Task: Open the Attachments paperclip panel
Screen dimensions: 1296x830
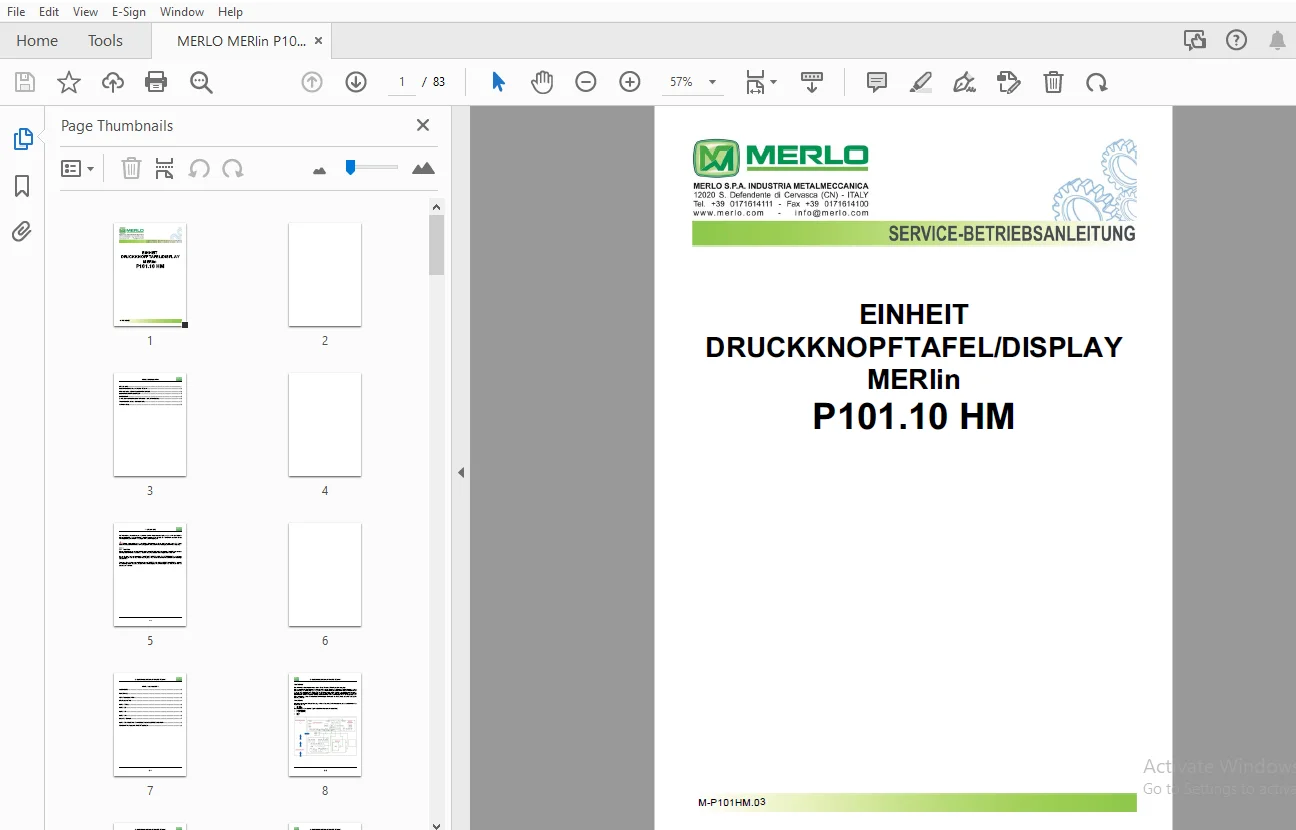Action: (x=22, y=232)
